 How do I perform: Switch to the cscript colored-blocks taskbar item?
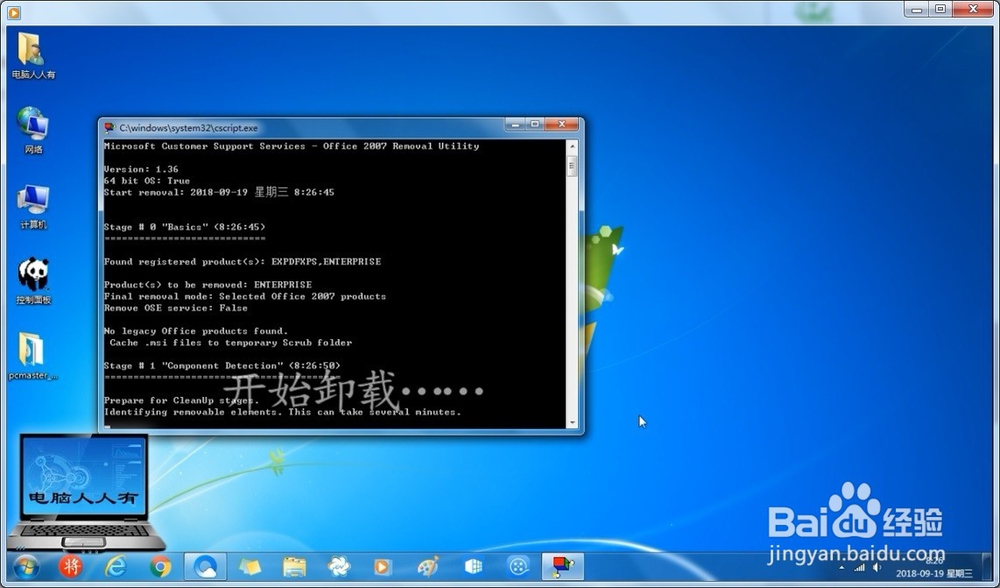(x=562, y=566)
